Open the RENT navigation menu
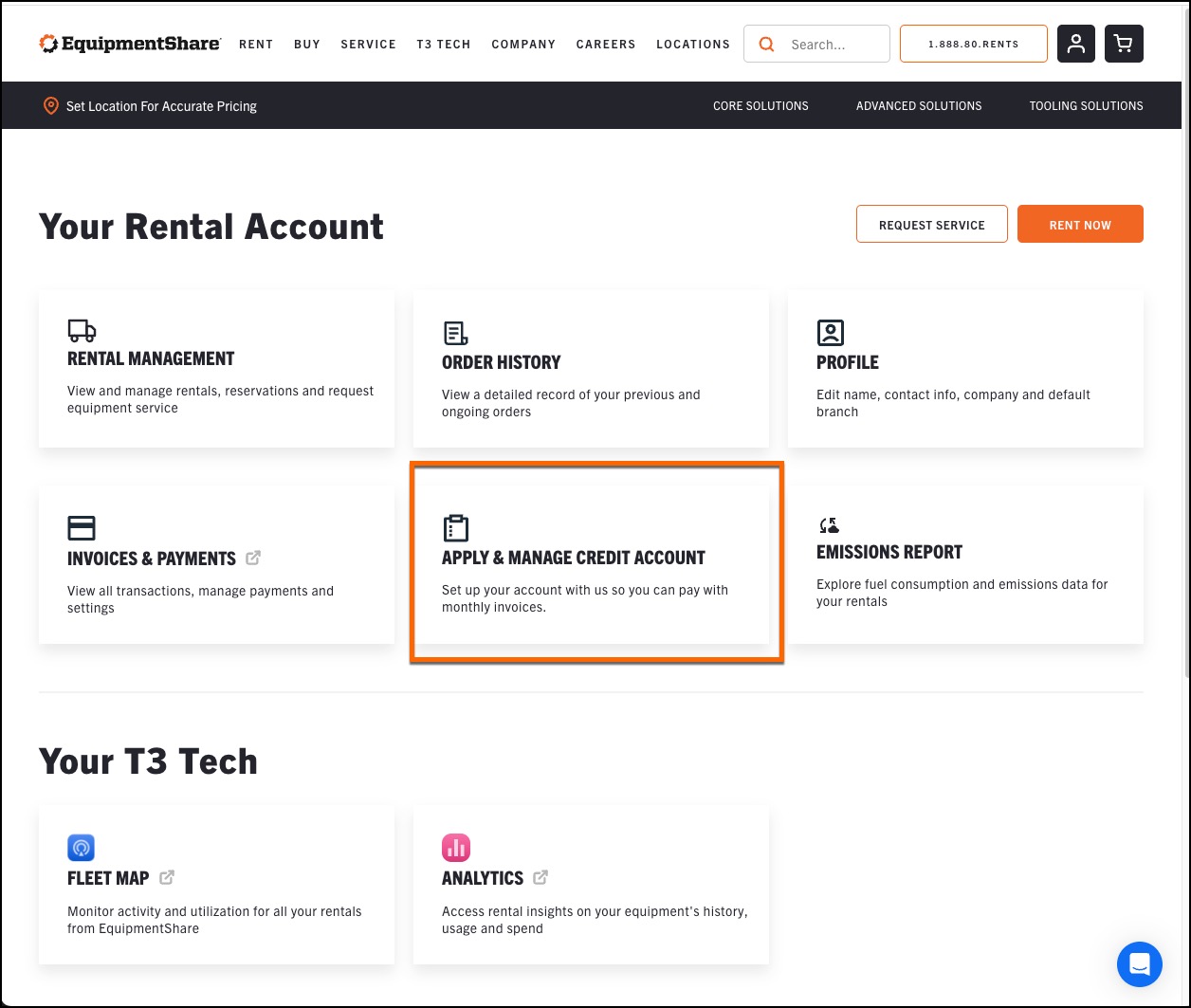The image size is (1191, 1008). pyautogui.click(x=256, y=45)
